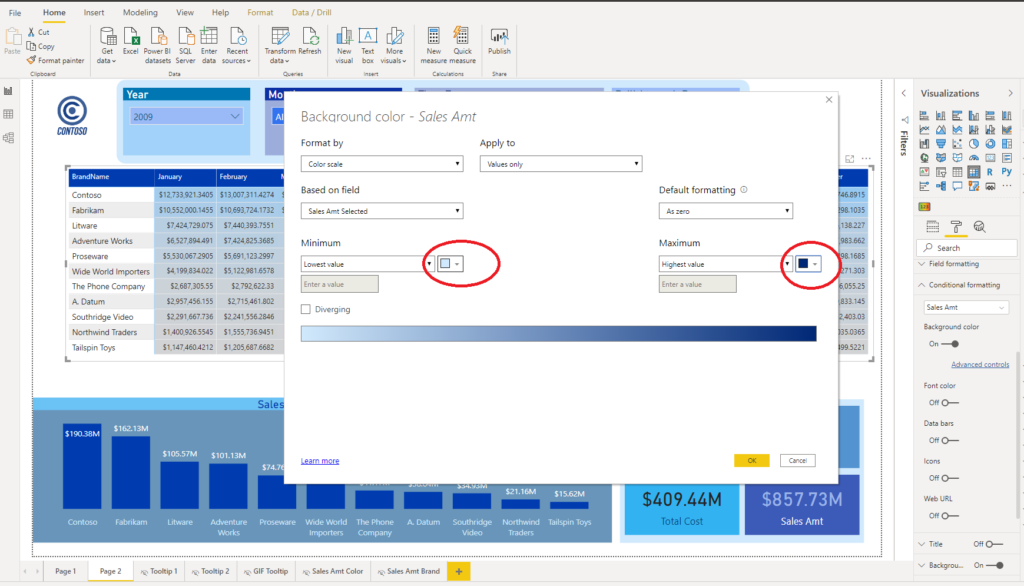Switch to Model view in left sidebar
Image resolution: width=1024 pixels, height=586 pixels.
(8, 138)
